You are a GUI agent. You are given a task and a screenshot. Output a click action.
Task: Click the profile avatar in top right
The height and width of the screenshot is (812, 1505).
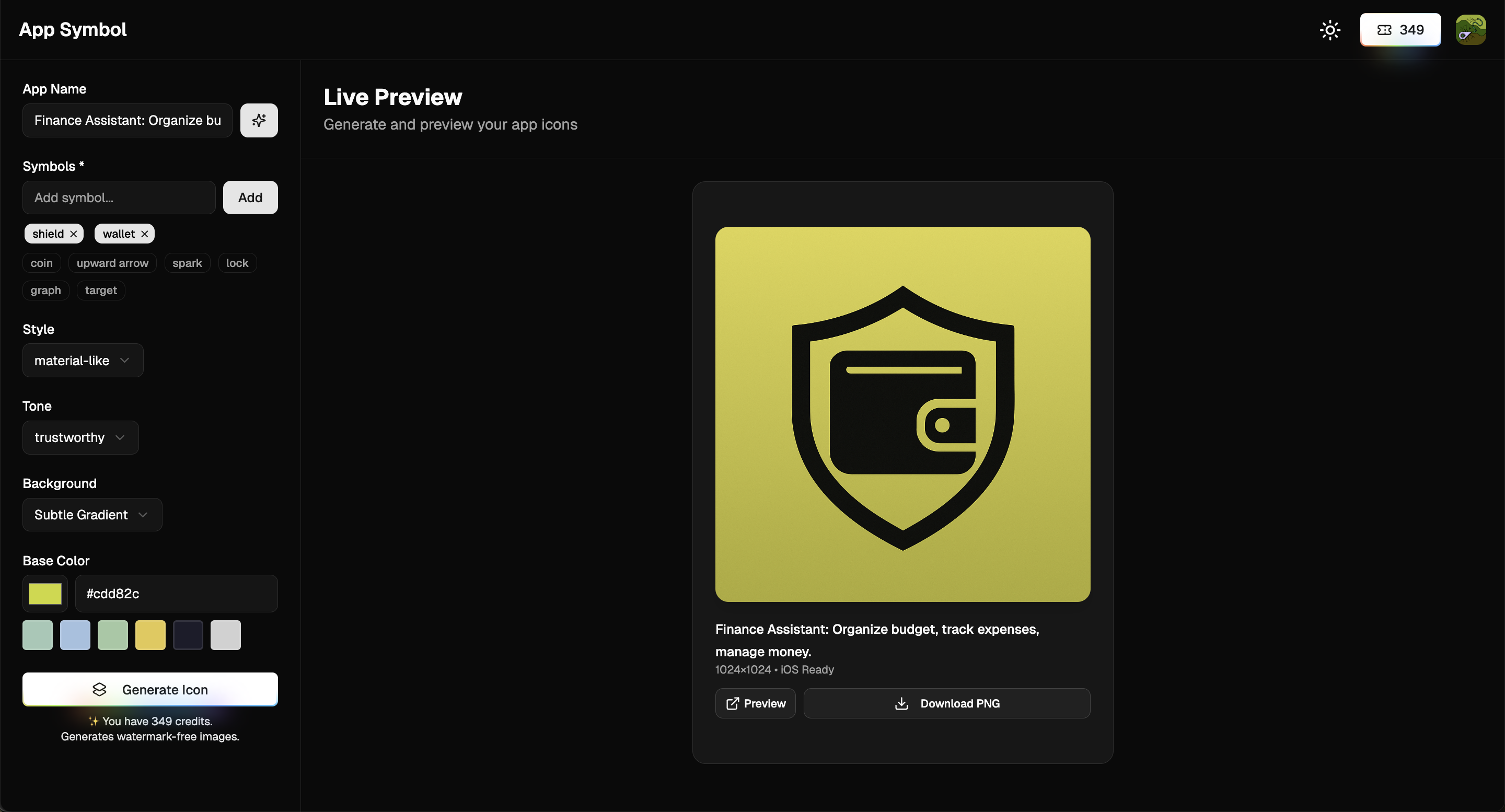tap(1471, 30)
